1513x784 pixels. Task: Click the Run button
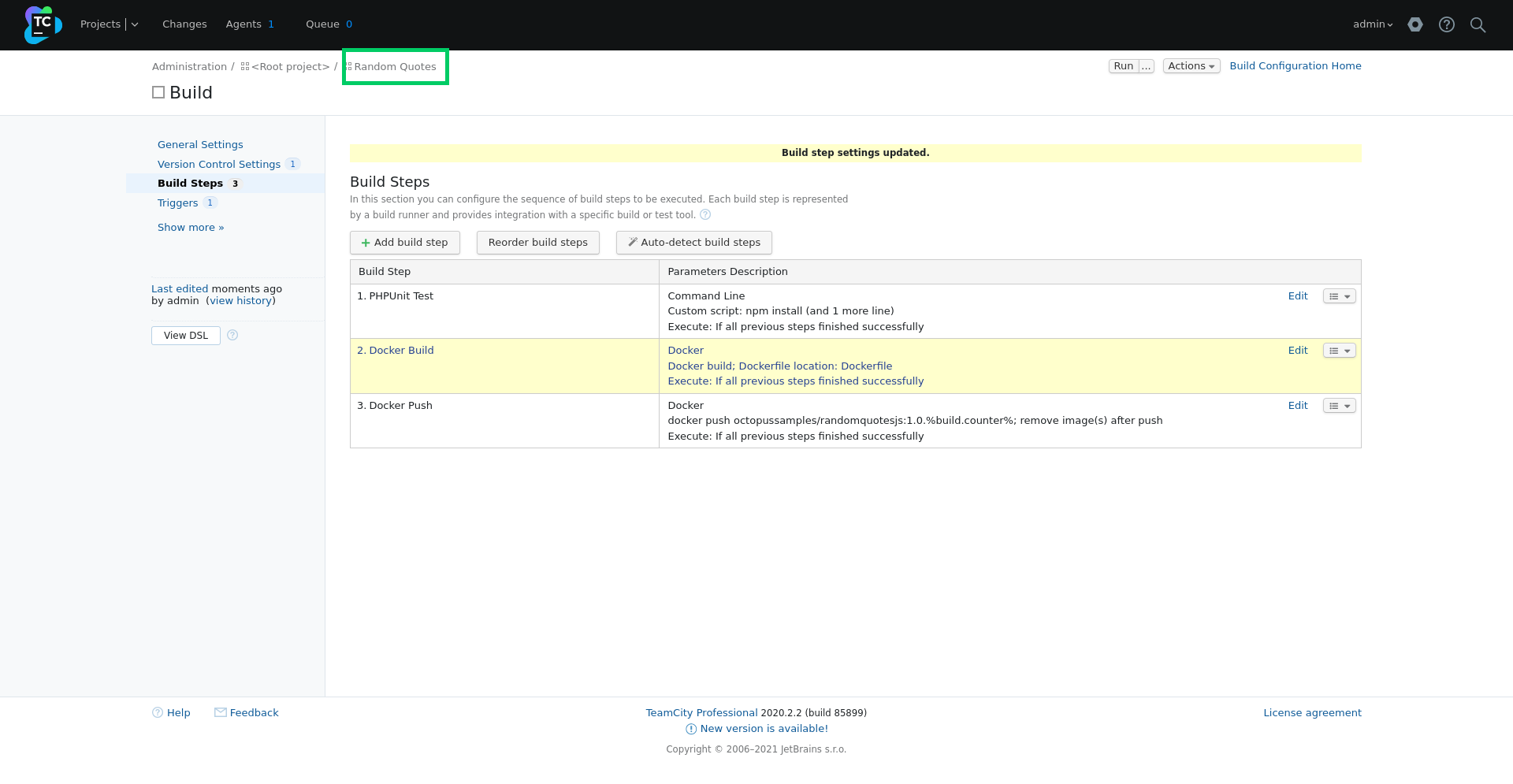[x=1124, y=66]
